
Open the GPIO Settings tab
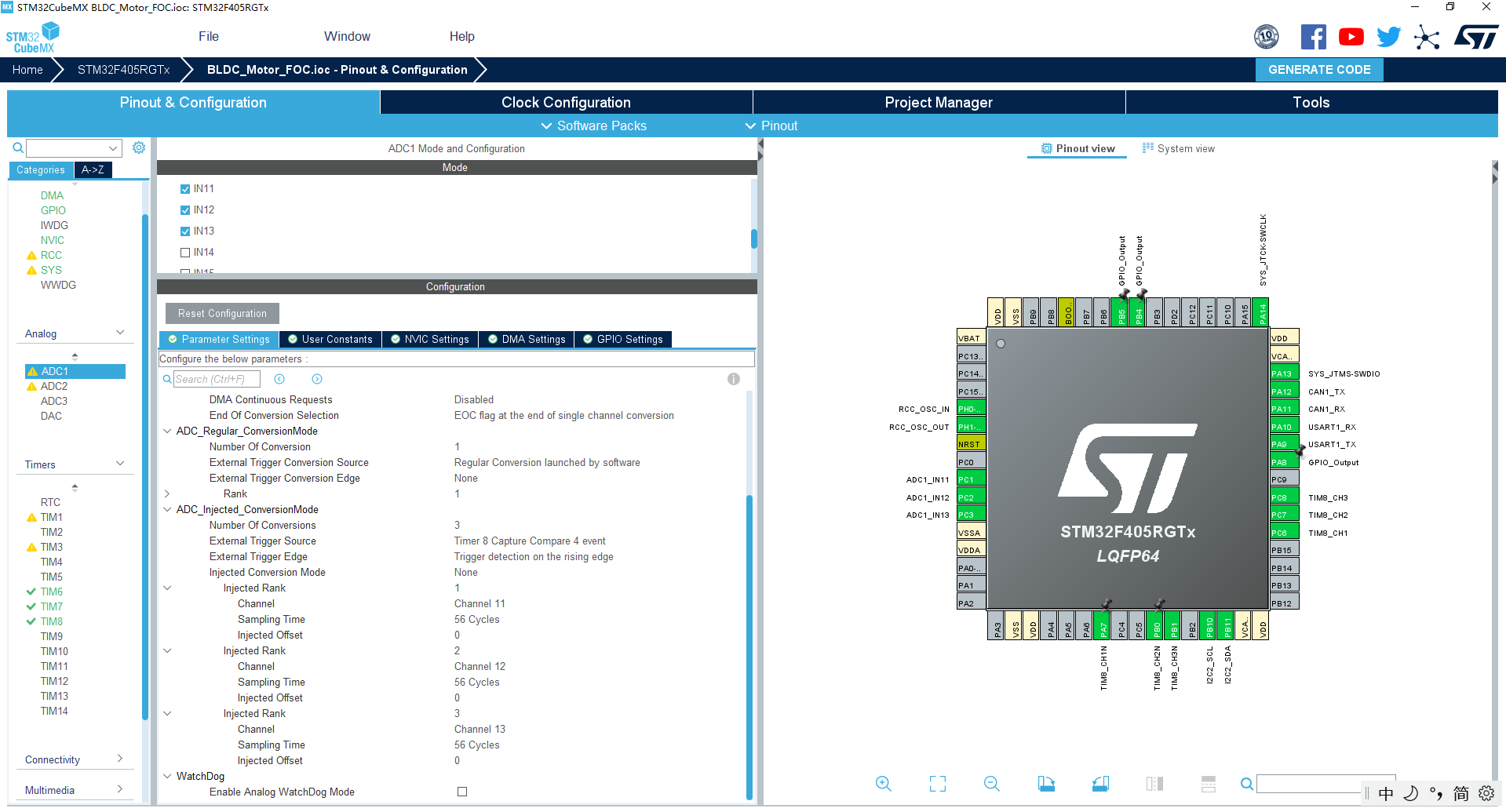(623, 339)
